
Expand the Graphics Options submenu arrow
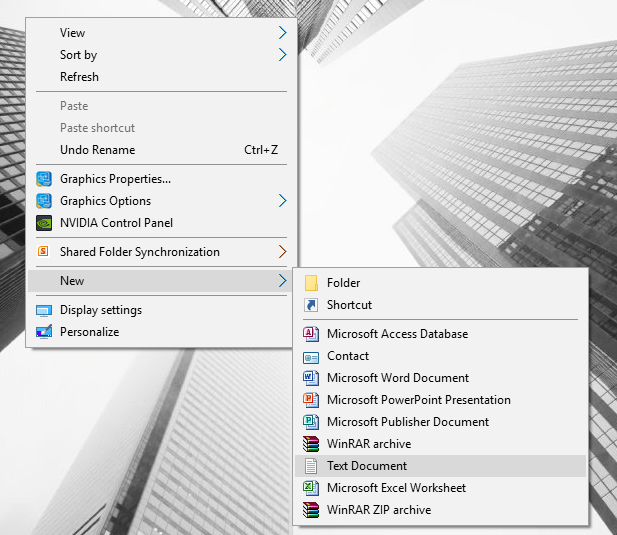pyautogui.click(x=282, y=201)
